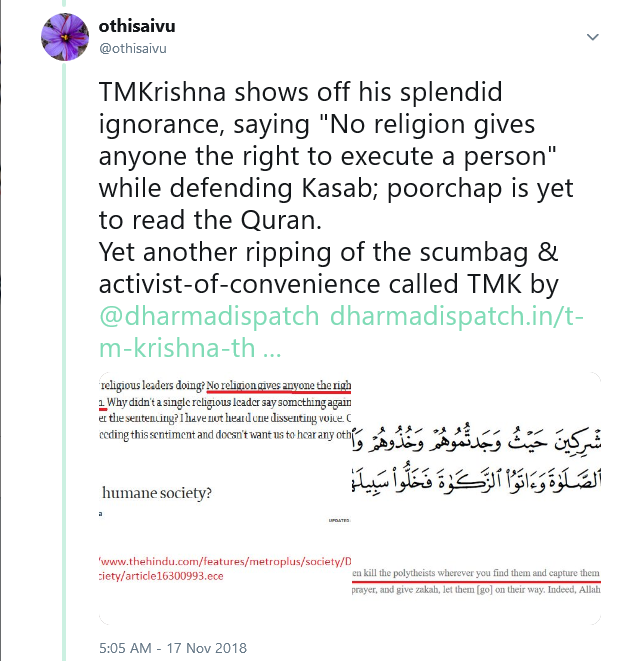Click the article16300993.ece URL fragment
The width and height of the screenshot is (640, 661).
pos(161,576)
